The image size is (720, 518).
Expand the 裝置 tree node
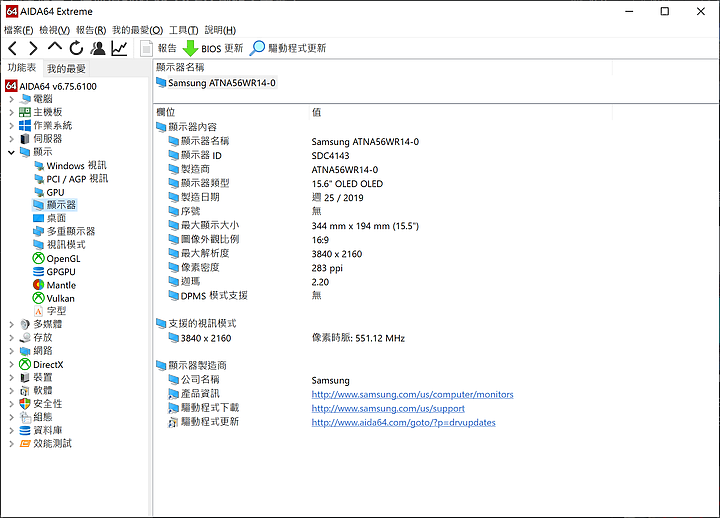[11, 377]
